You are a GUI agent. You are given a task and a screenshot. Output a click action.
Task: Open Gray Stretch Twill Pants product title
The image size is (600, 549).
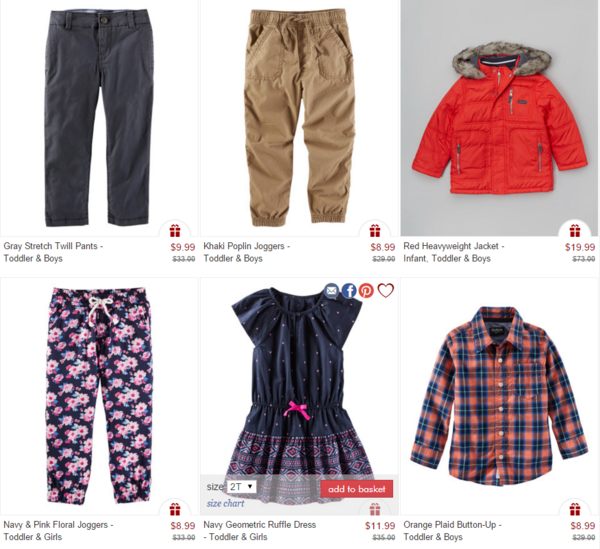pyautogui.click(x=53, y=252)
